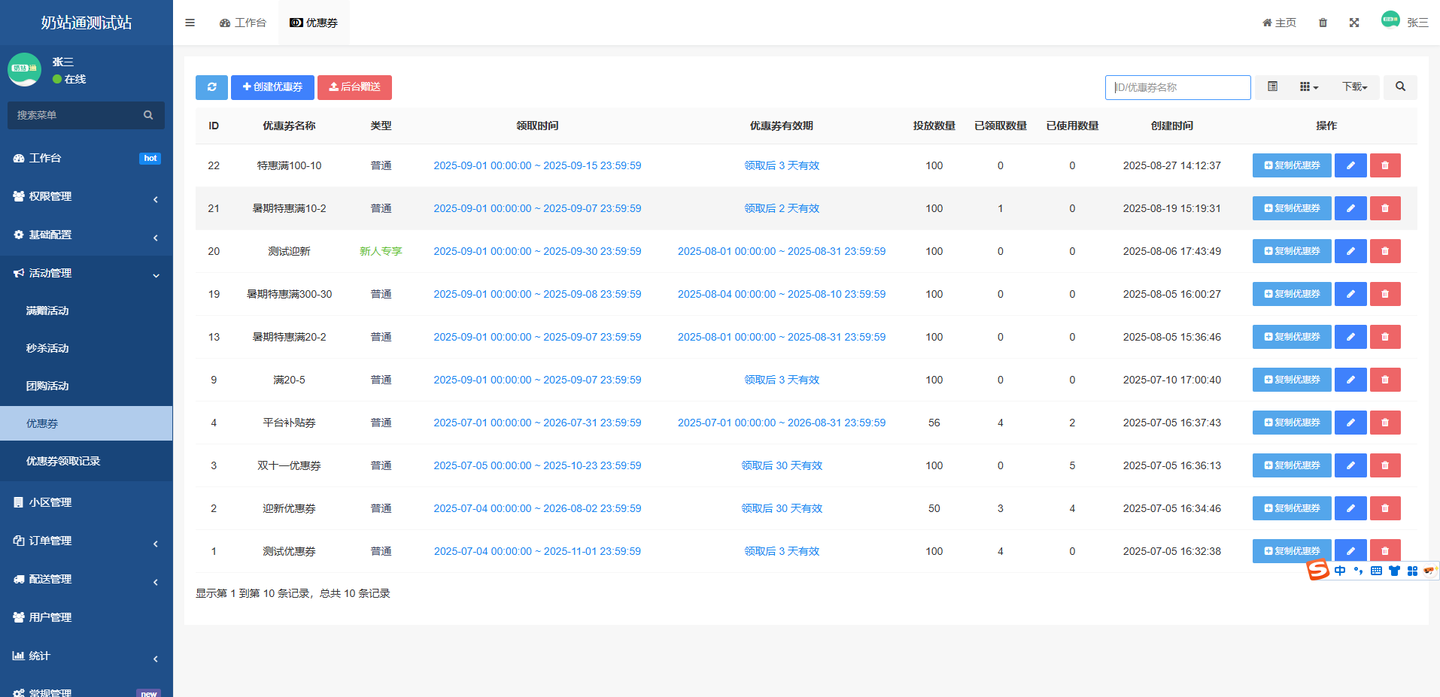1440x697 pixels.
Task: Select 秒杀活动 in the sidebar menu
Action: pos(47,348)
